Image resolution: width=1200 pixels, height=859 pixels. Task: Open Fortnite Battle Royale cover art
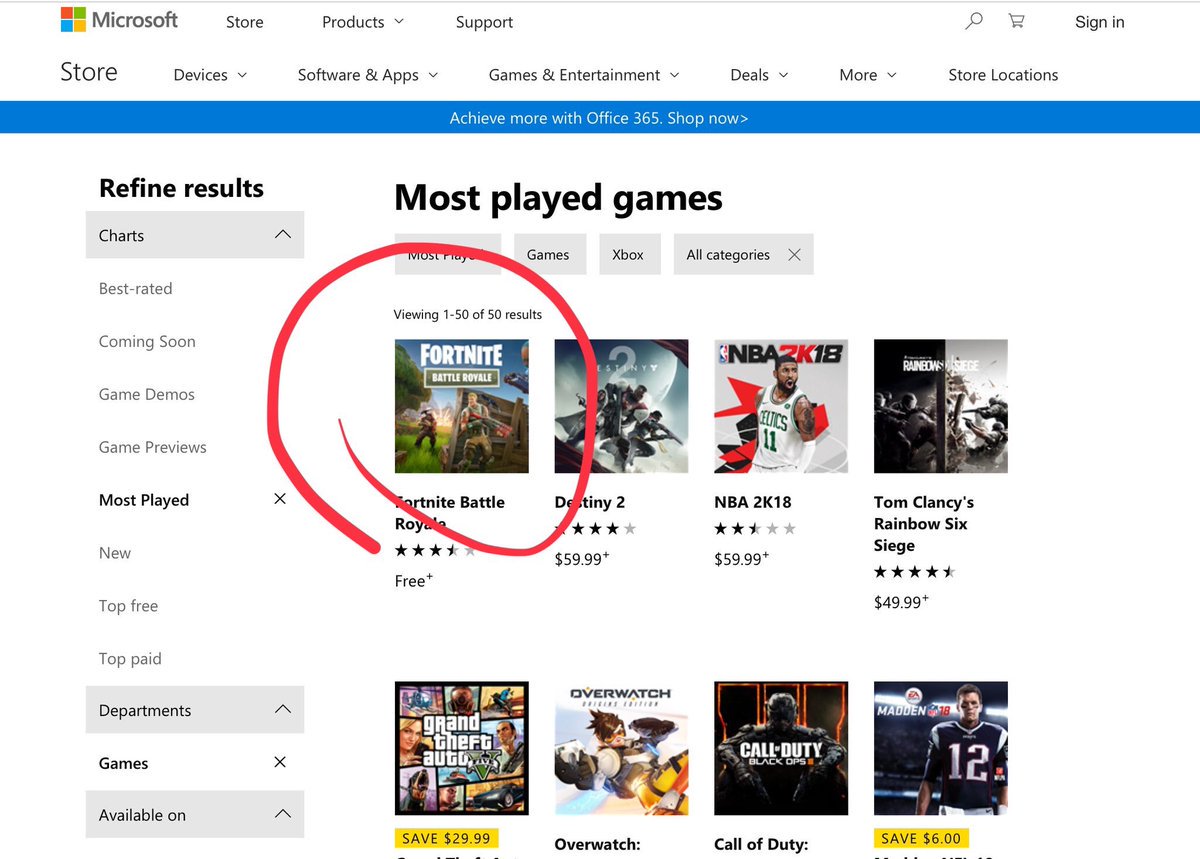click(x=462, y=406)
